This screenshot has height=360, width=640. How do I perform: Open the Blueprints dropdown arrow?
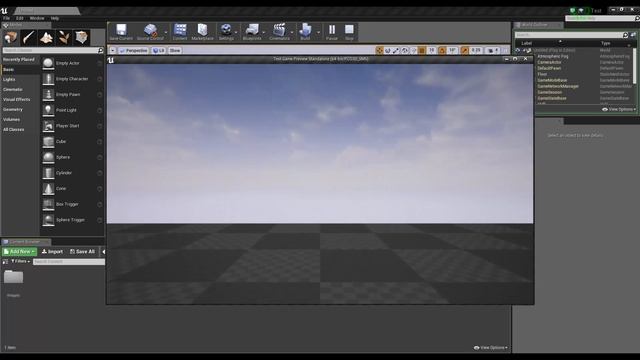click(264, 32)
